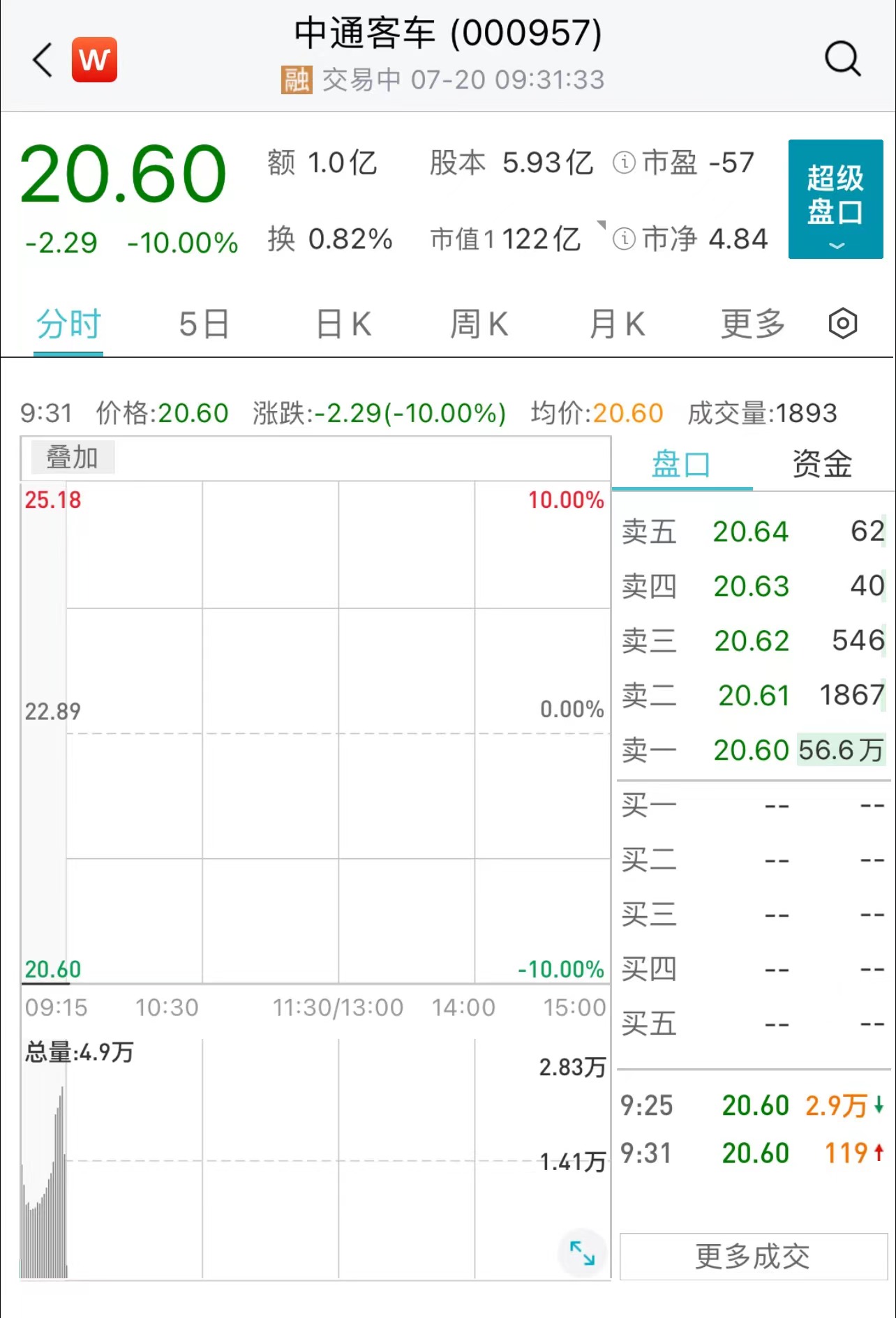The height and width of the screenshot is (1318, 896).
Task: Switch to the 5日 chart tab
Action: click(x=204, y=324)
